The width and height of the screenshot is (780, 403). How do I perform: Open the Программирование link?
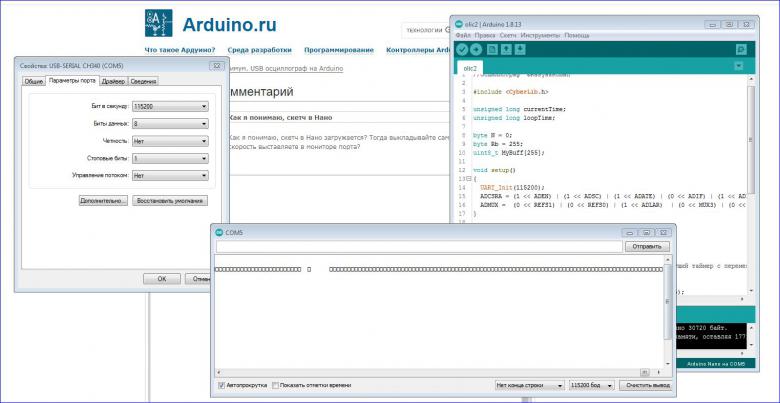tap(339, 50)
